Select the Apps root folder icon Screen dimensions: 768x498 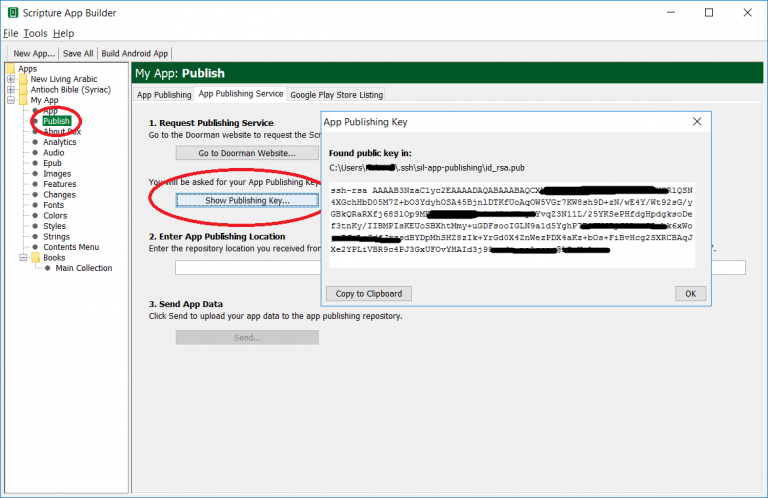11,68
